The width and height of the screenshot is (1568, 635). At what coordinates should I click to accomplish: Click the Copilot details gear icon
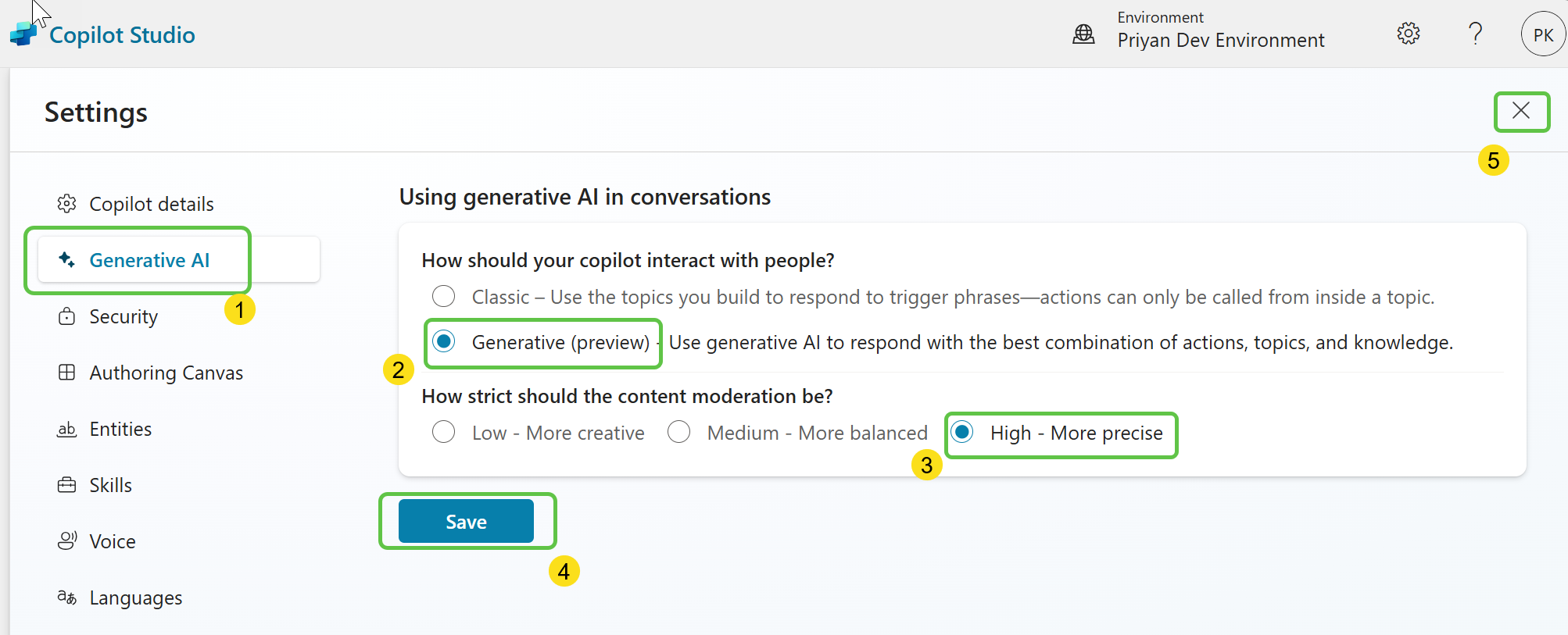(67, 204)
